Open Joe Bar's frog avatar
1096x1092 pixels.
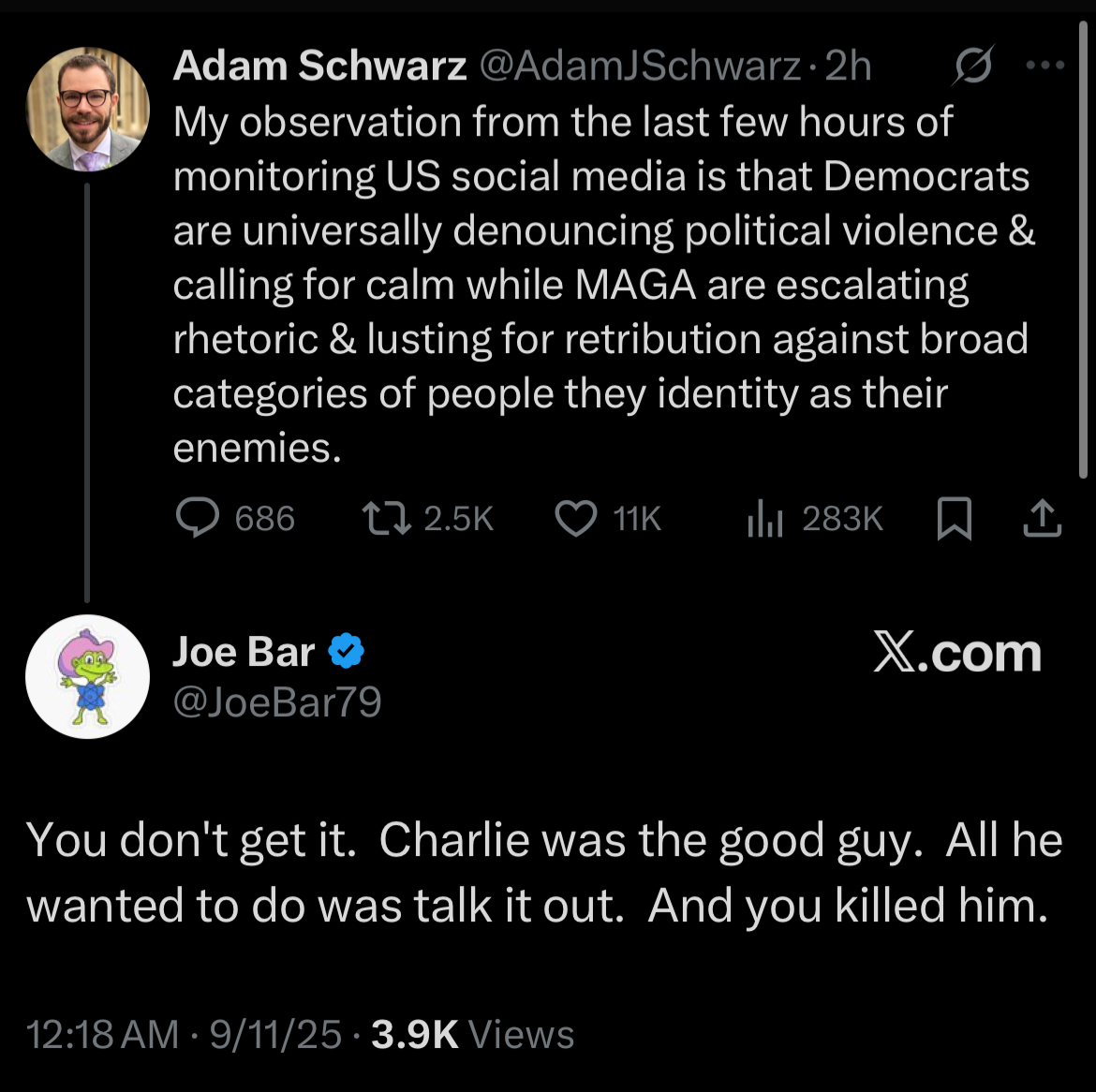[87, 676]
